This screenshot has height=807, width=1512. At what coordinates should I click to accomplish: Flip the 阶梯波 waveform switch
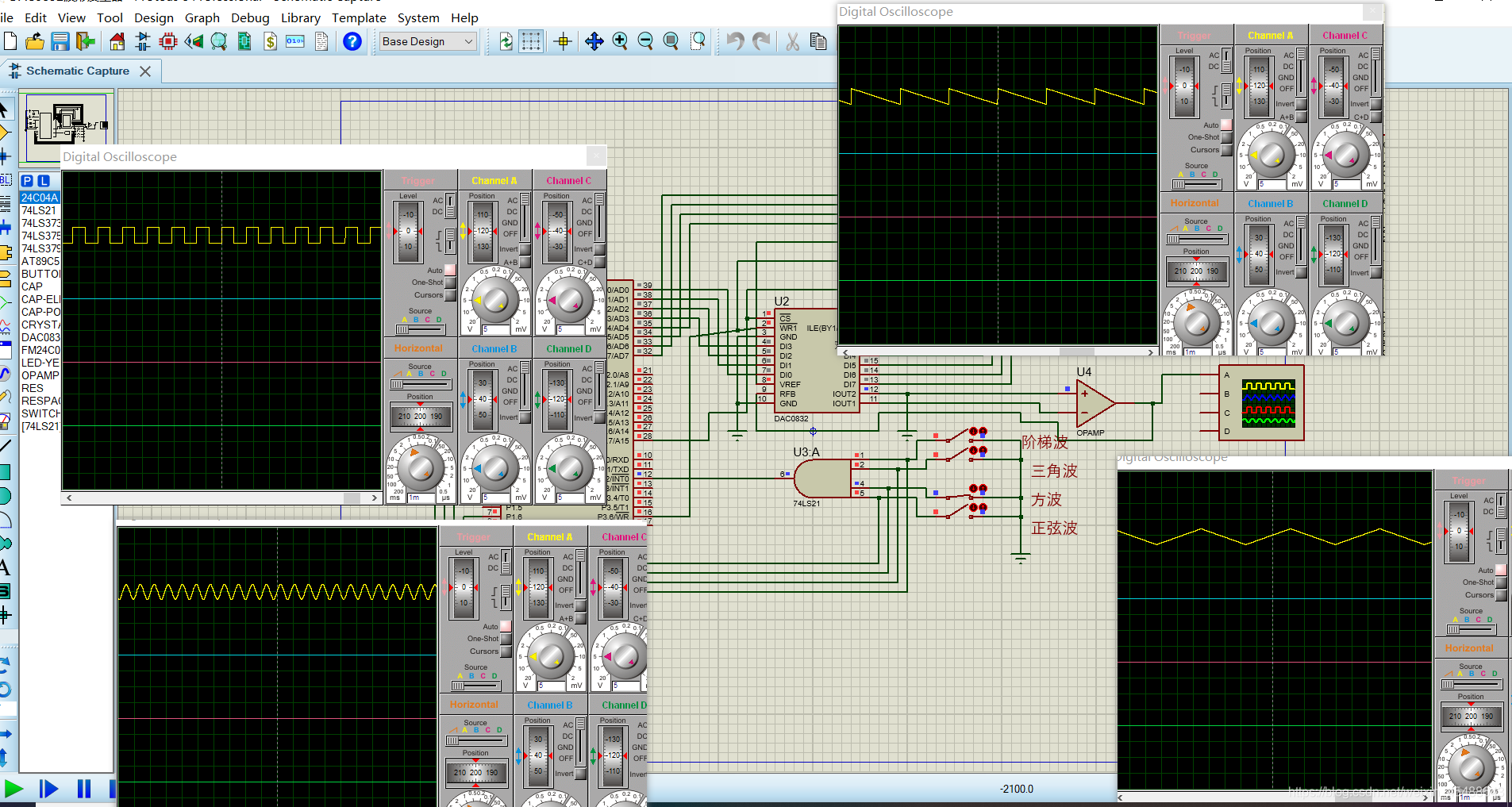(x=959, y=435)
